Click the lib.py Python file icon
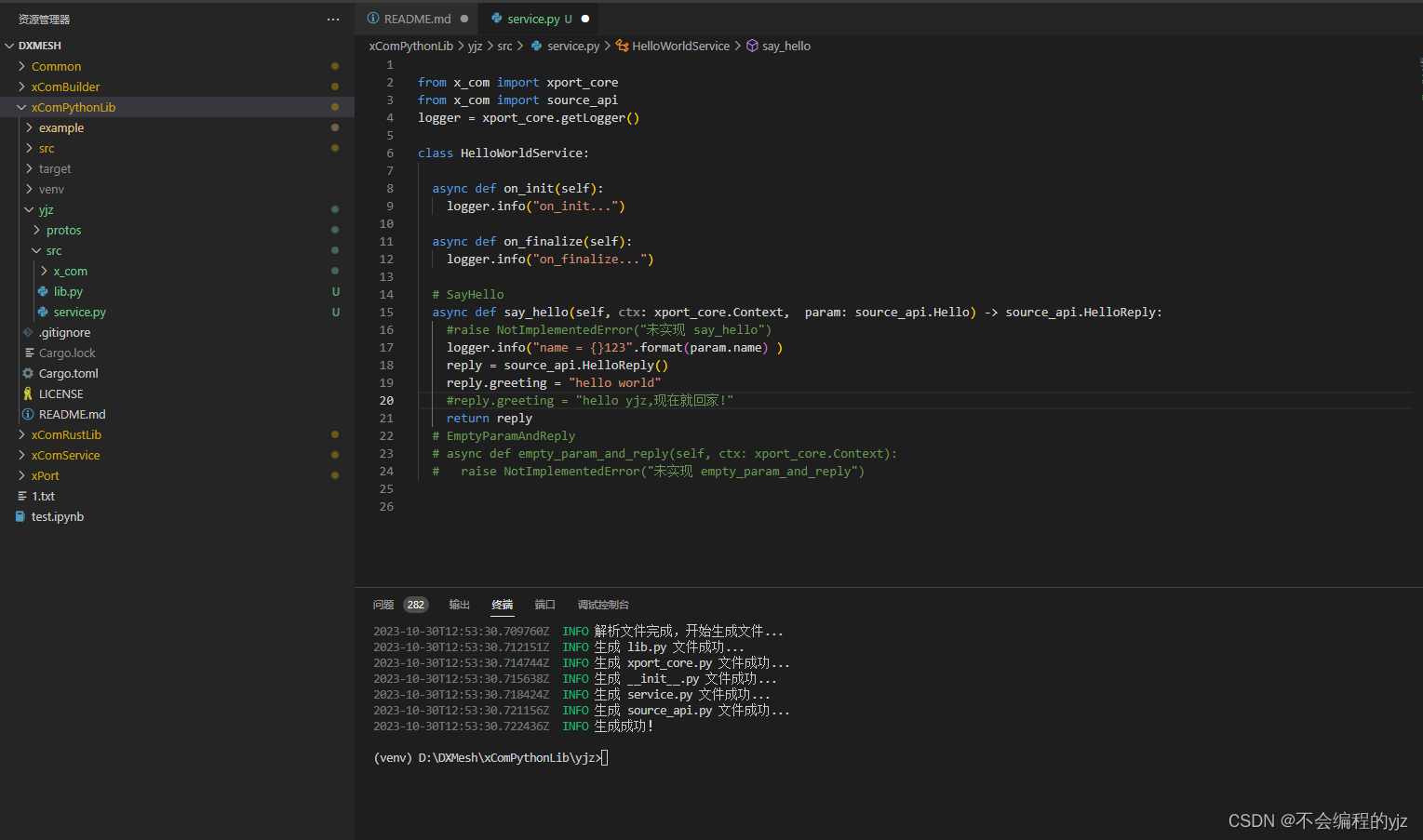This screenshot has height=840, width=1423. pos(43,291)
